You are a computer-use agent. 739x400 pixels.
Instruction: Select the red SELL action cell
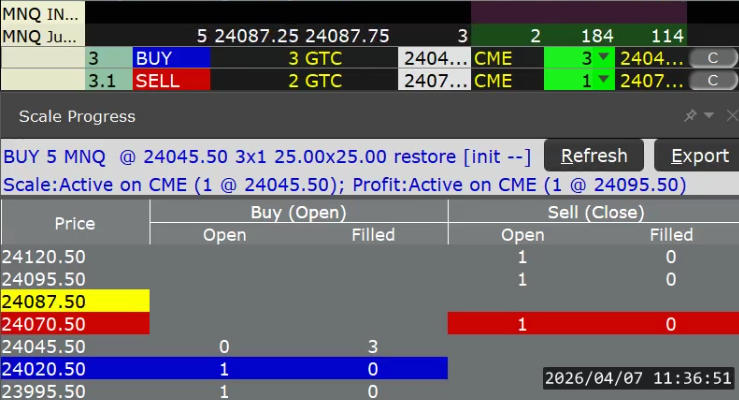point(170,80)
